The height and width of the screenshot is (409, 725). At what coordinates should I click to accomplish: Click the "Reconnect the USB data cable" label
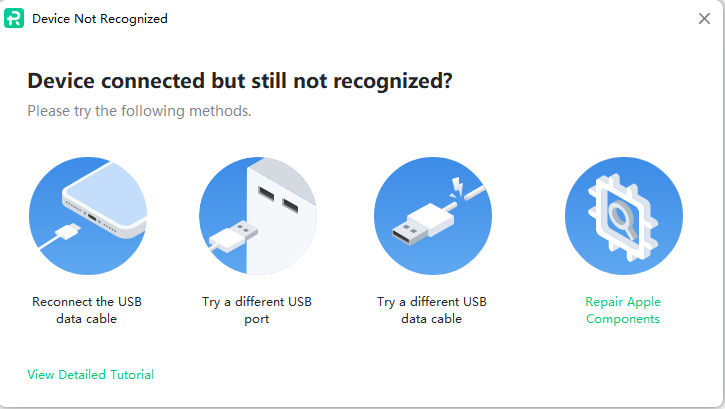[x=87, y=310]
